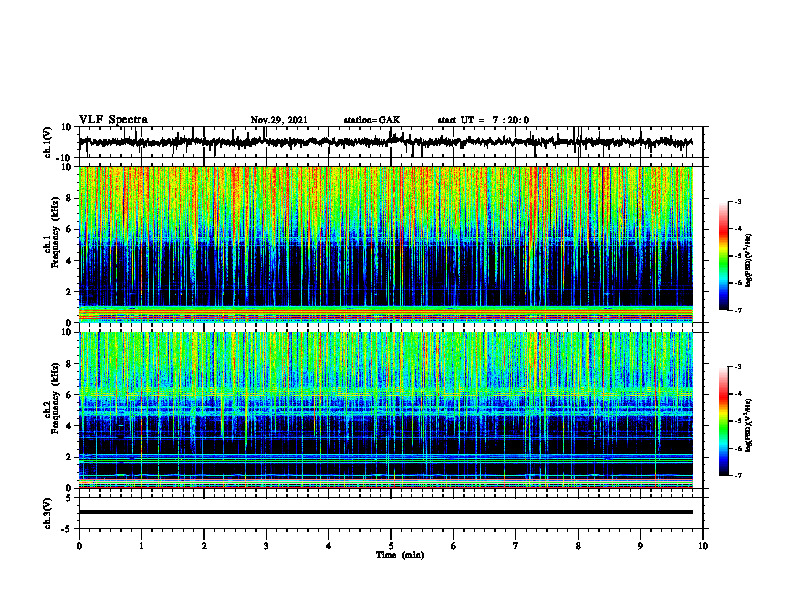792x612 pixels.
Task: Click inside the ch.2 spectrogram panel
Action: coord(385,410)
